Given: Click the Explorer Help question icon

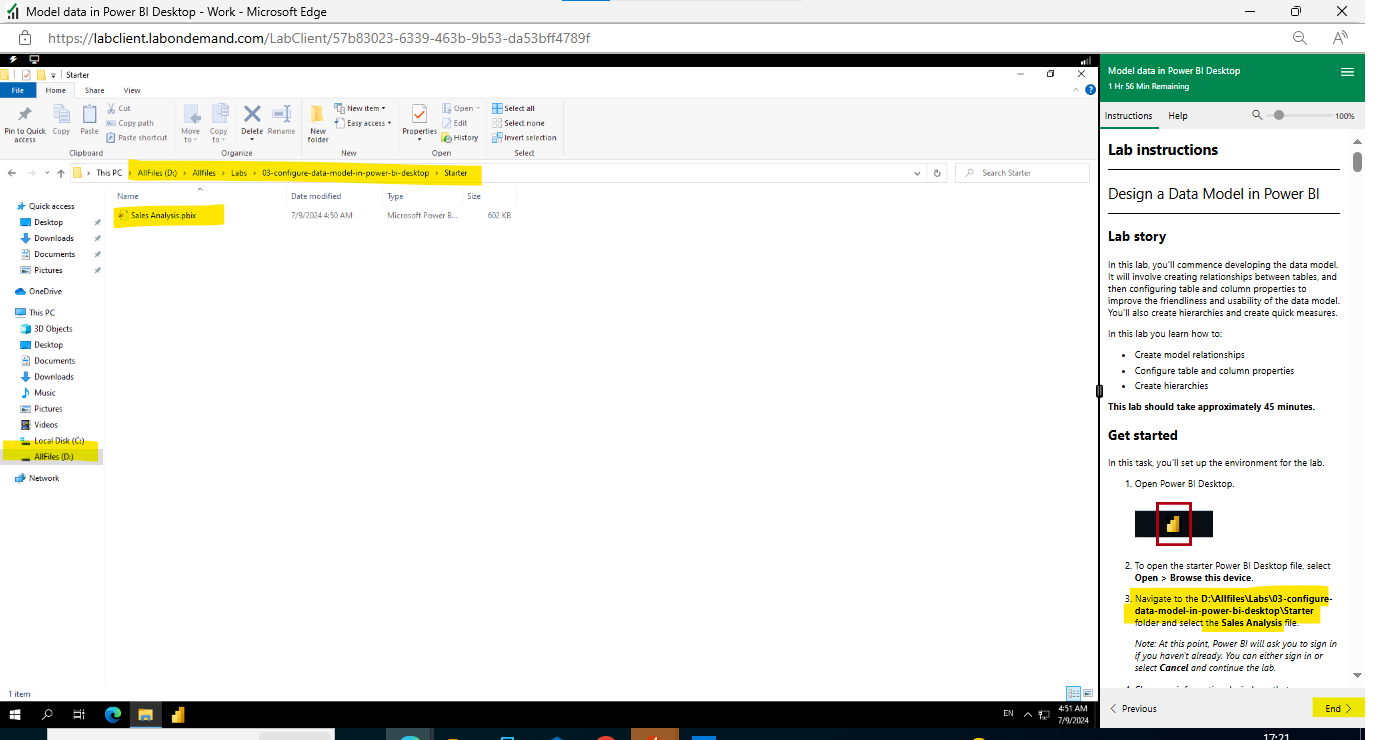Looking at the screenshot, I should [x=1090, y=90].
